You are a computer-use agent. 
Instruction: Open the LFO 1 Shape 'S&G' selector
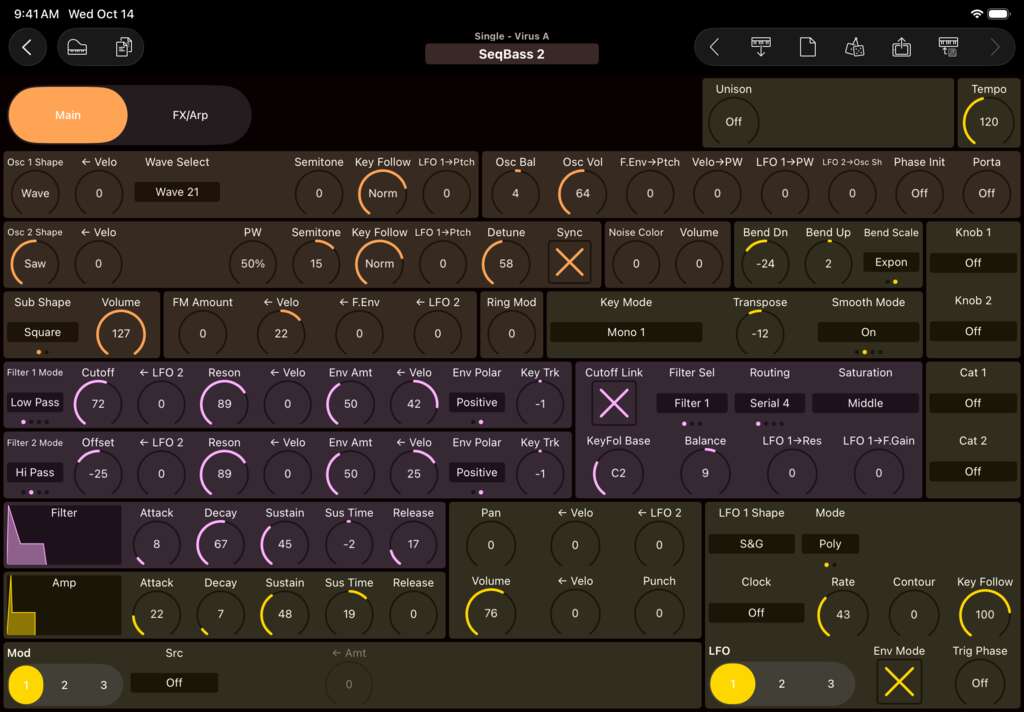click(x=752, y=543)
